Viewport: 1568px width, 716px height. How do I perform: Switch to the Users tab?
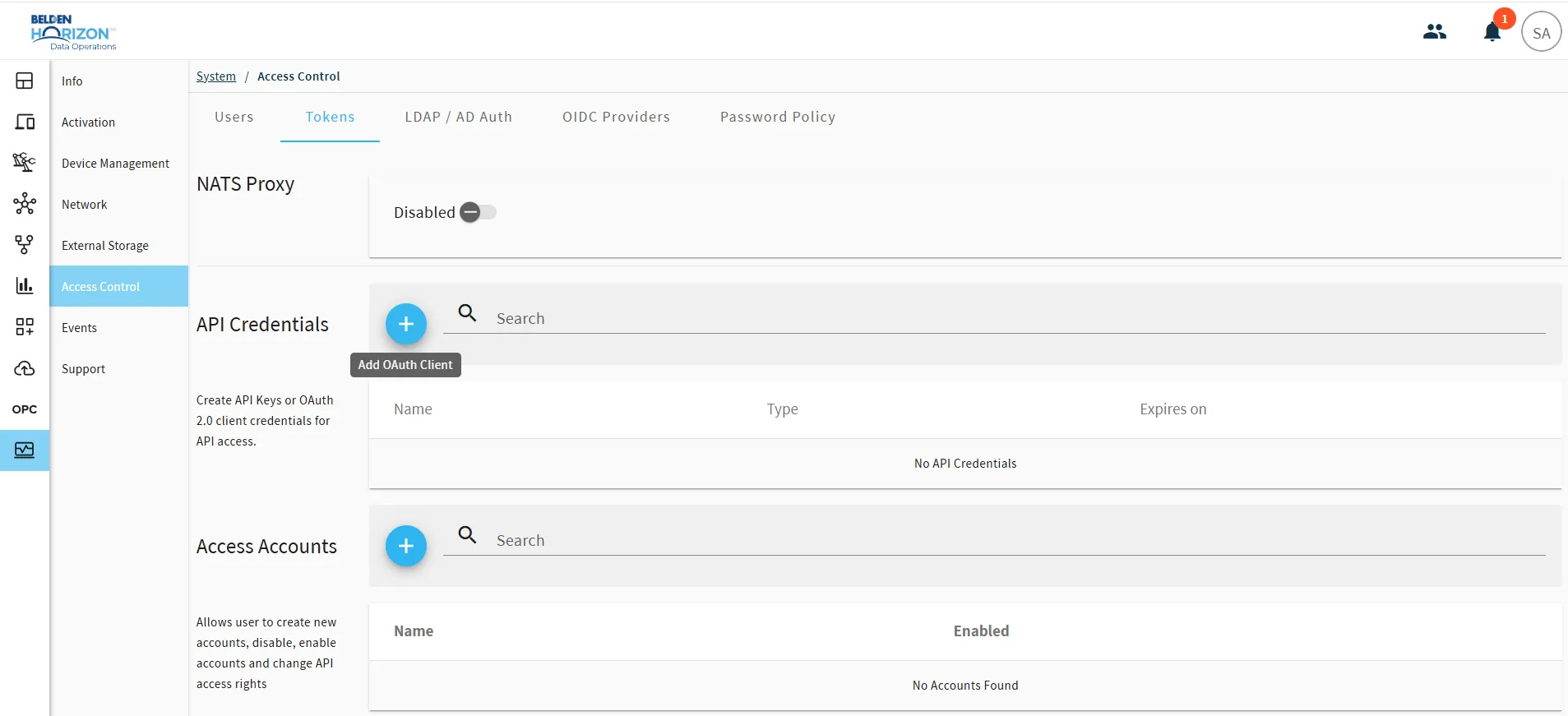[x=234, y=117]
